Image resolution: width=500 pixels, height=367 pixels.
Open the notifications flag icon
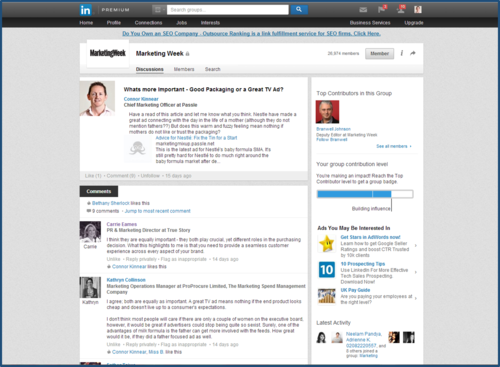pyautogui.click(x=382, y=9)
